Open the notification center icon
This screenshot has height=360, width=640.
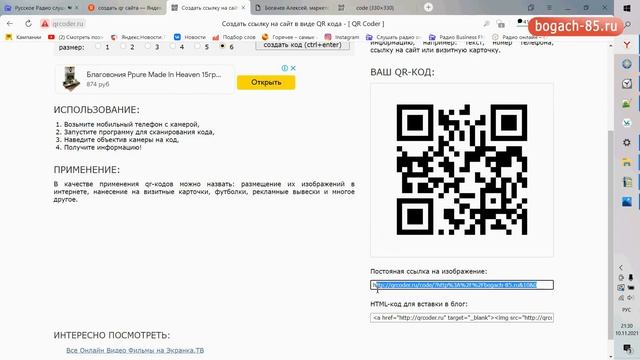[x=627, y=348]
